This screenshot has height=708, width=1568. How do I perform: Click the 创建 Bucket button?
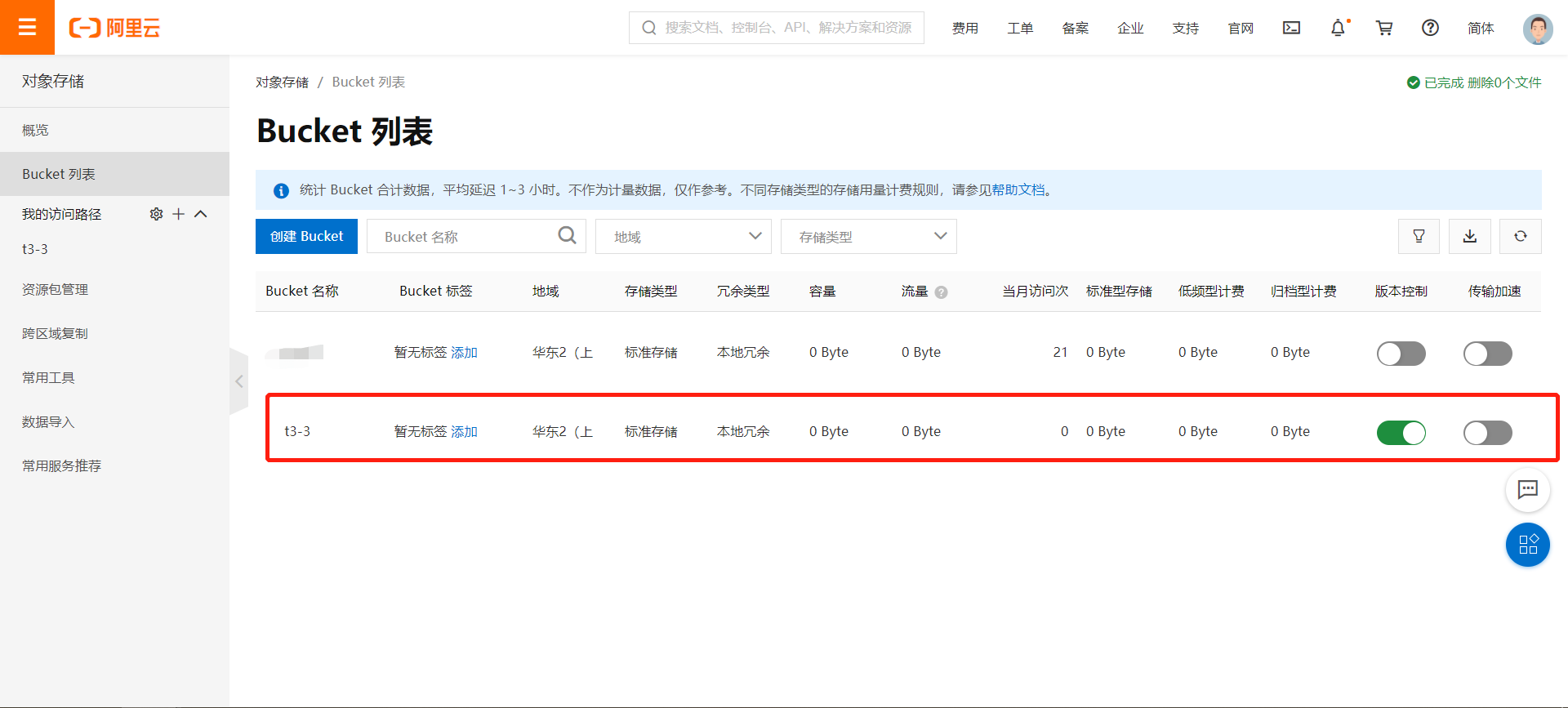click(x=306, y=236)
